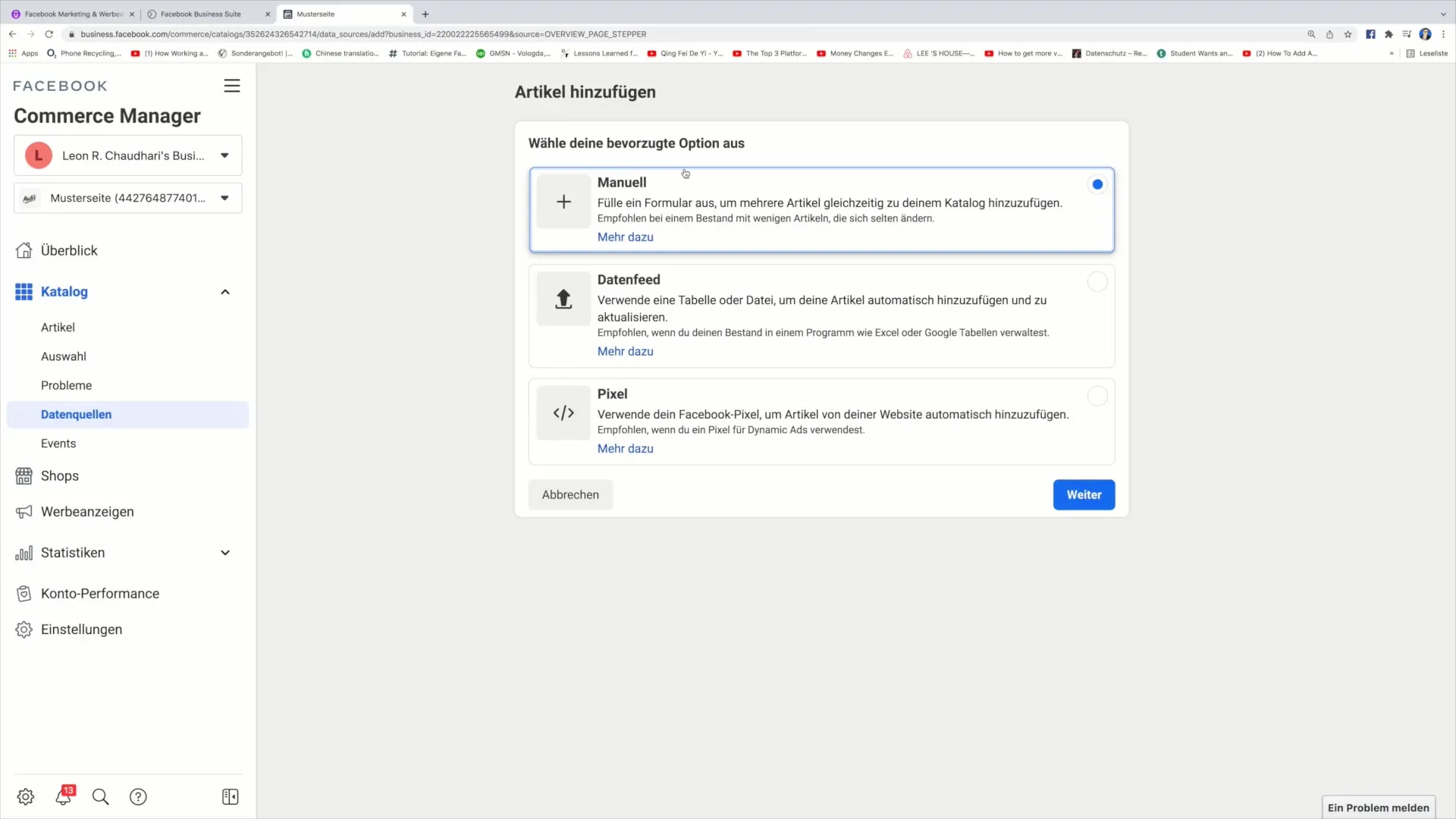The image size is (1456, 819).
Task: Click the plus icon on Manuell option
Action: tap(563, 202)
